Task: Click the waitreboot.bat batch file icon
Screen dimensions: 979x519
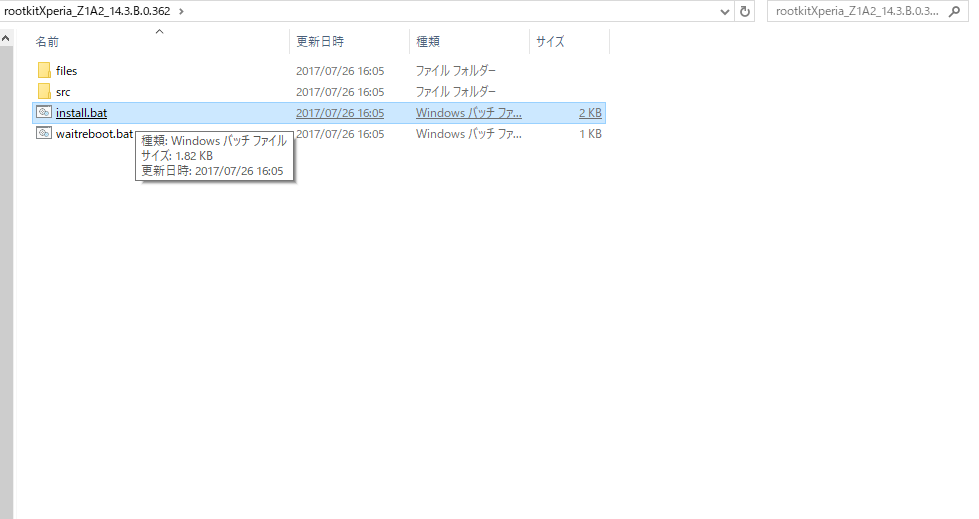Action: tap(44, 133)
